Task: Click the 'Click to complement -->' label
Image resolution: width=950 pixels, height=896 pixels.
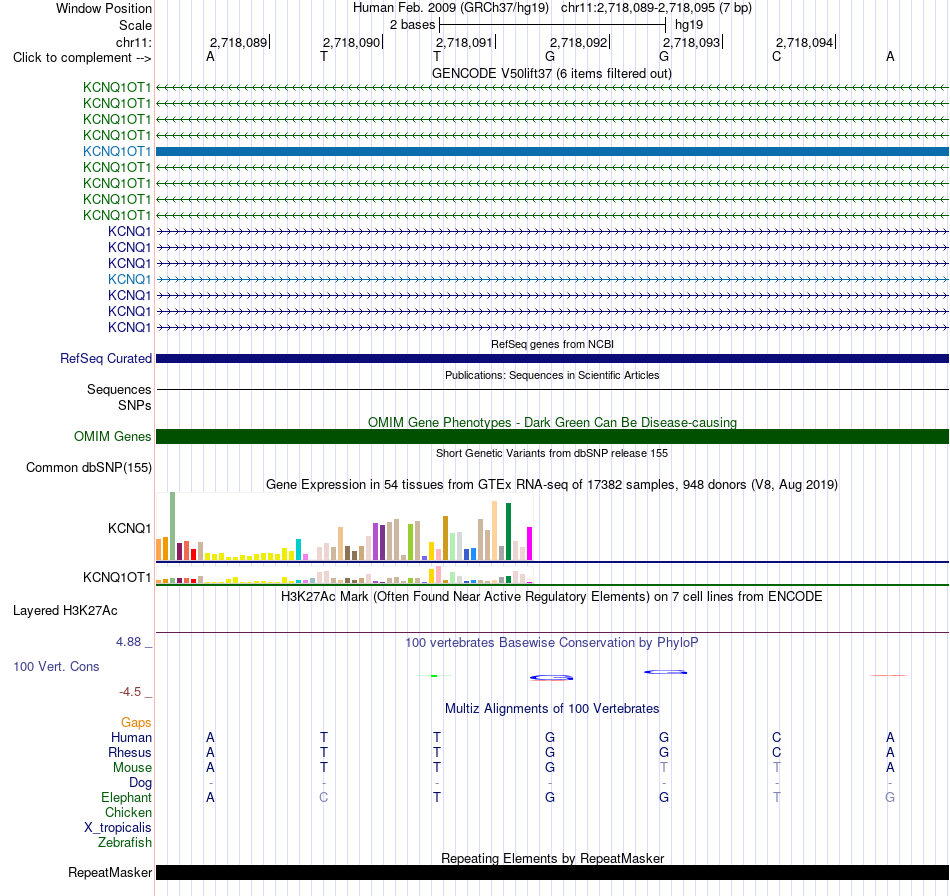Action: [82, 58]
